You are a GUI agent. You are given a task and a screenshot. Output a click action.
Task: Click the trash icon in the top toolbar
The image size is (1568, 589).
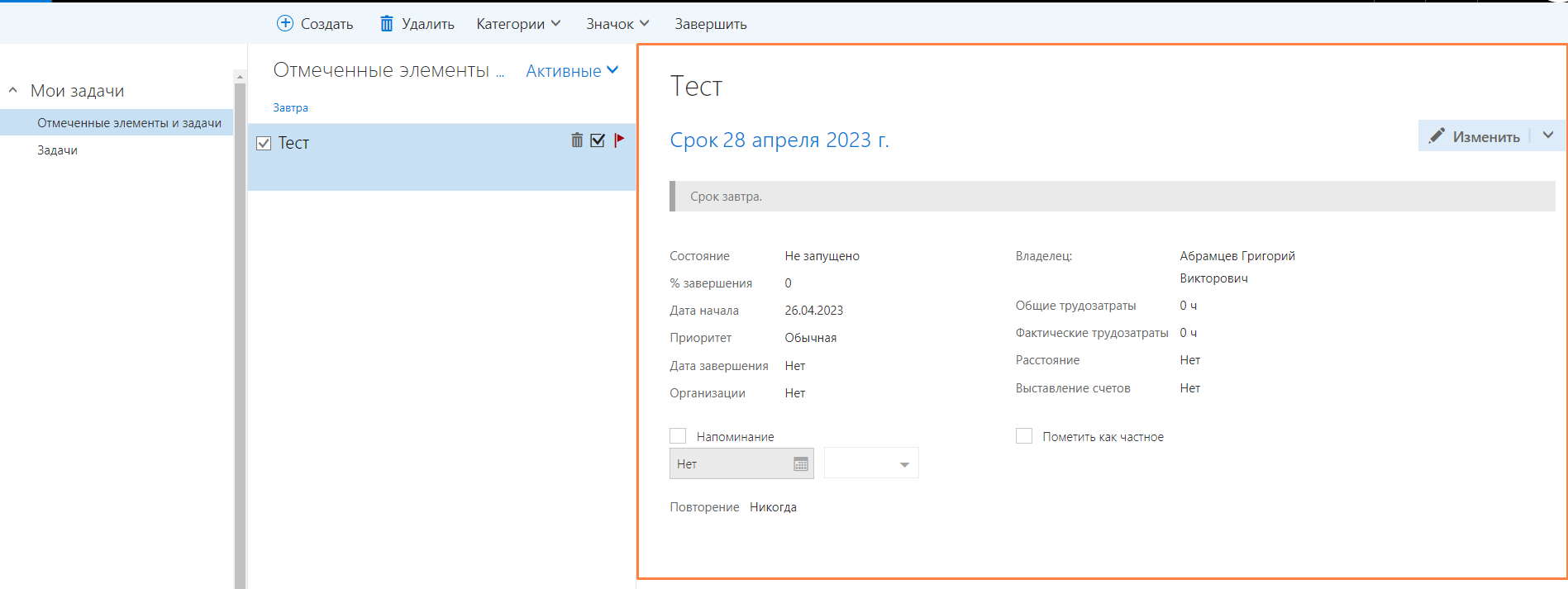386,23
